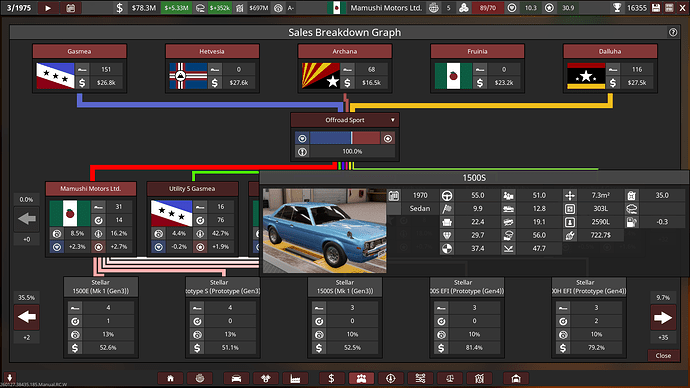
Task: Click the trophy icon beside 16355
Action: coord(617,8)
